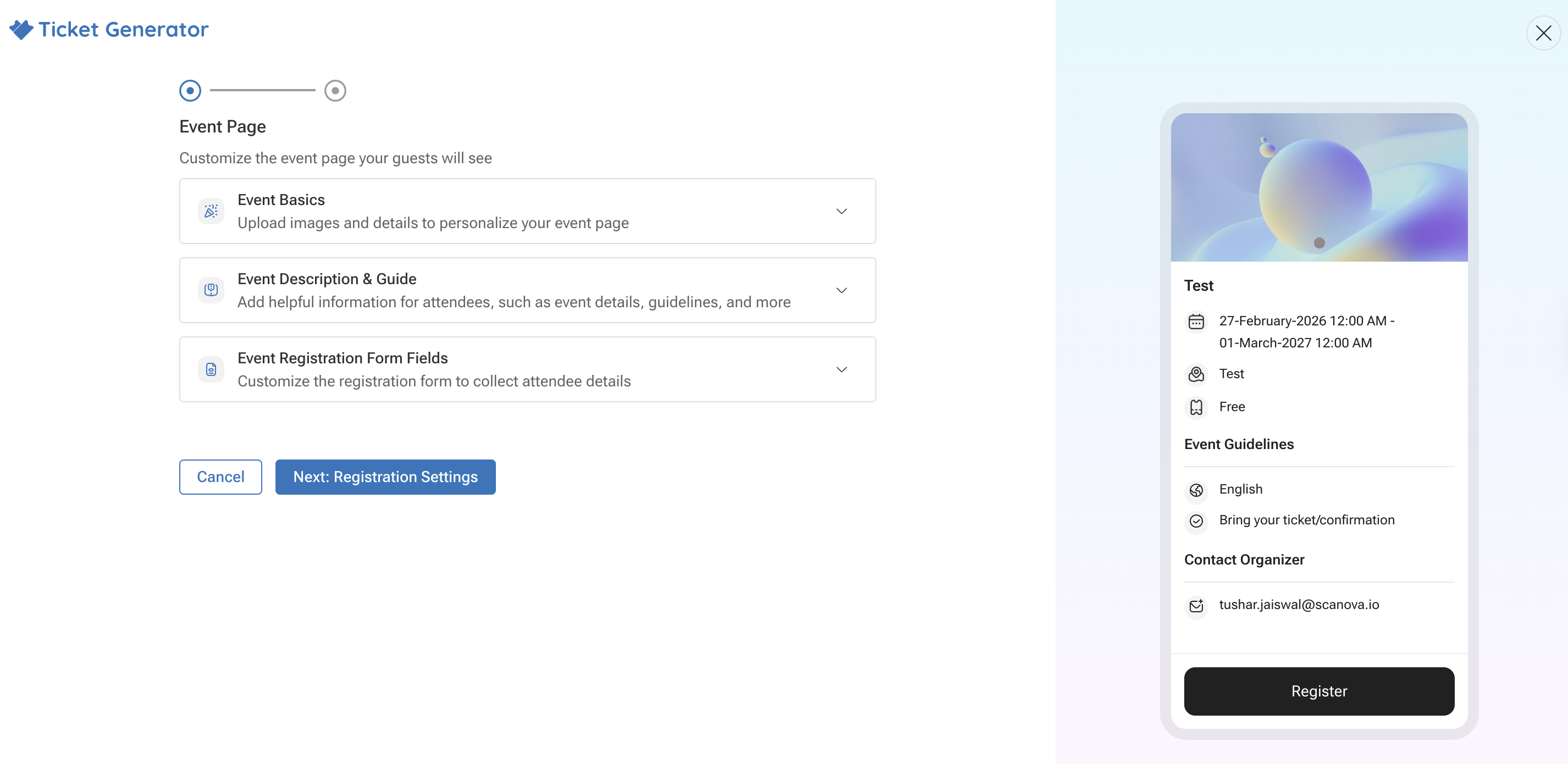Close the preview with X button
The width and height of the screenshot is (1568, 764).
pos(1543,33)
